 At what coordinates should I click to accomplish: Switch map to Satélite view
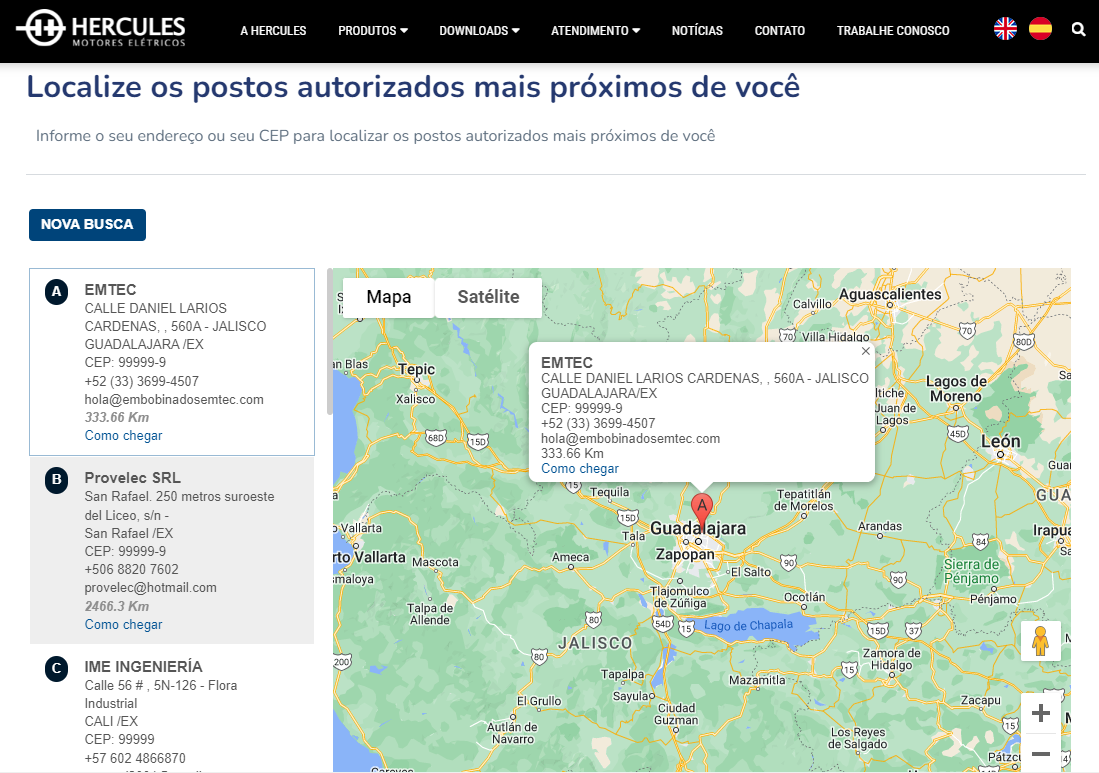(489, 297)
